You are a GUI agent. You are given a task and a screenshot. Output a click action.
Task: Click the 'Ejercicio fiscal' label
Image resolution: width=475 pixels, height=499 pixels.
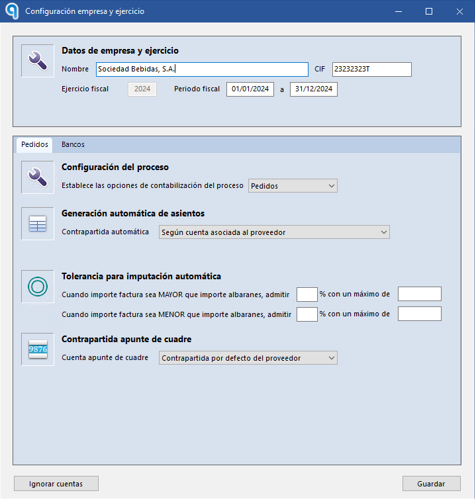[x=85, y=89]
